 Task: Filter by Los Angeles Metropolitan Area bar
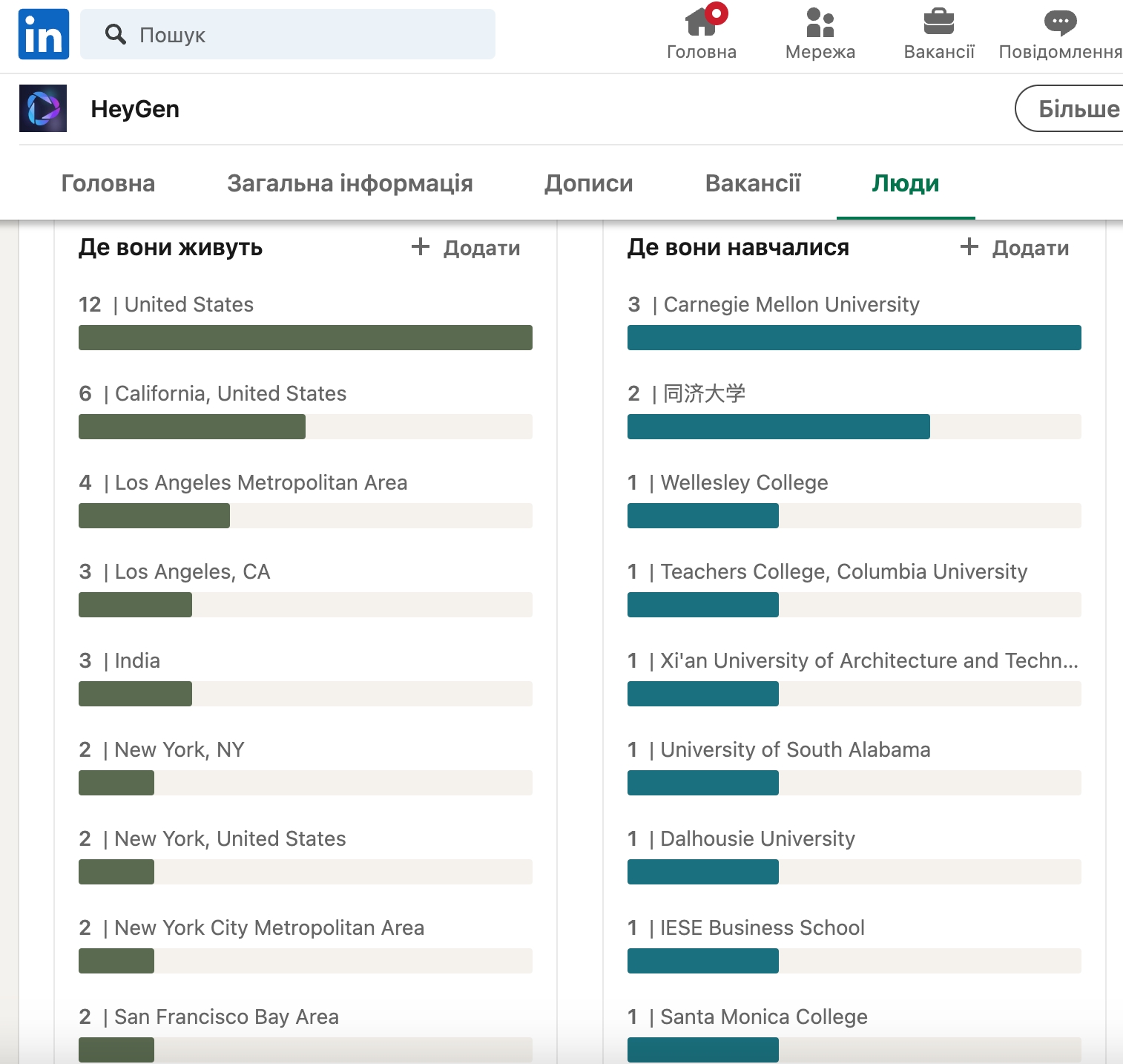pyautogui.click(x=306, y=516)
